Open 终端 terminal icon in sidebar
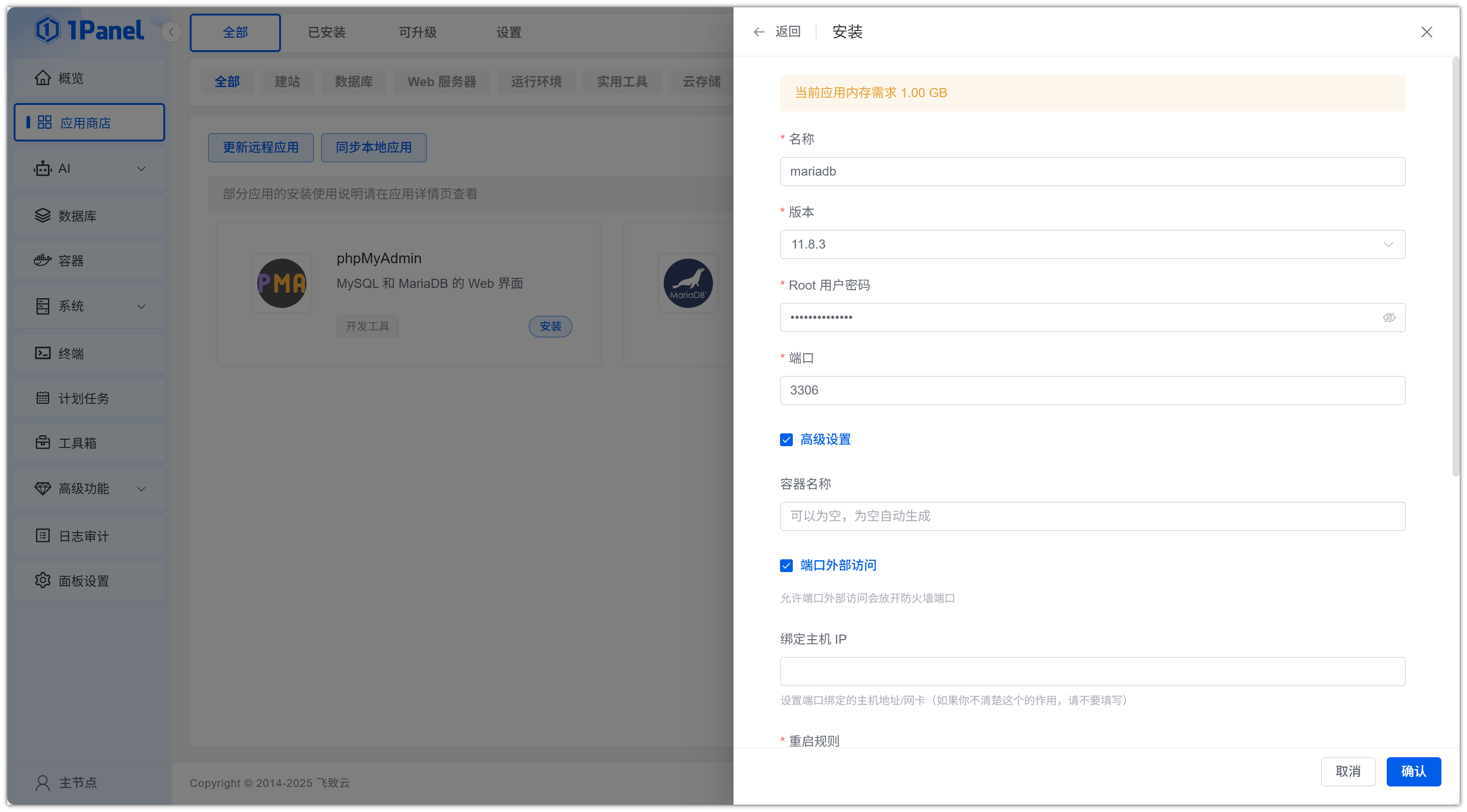Image resolution: width=1467 pixels, height=812 pixels. 43,353
